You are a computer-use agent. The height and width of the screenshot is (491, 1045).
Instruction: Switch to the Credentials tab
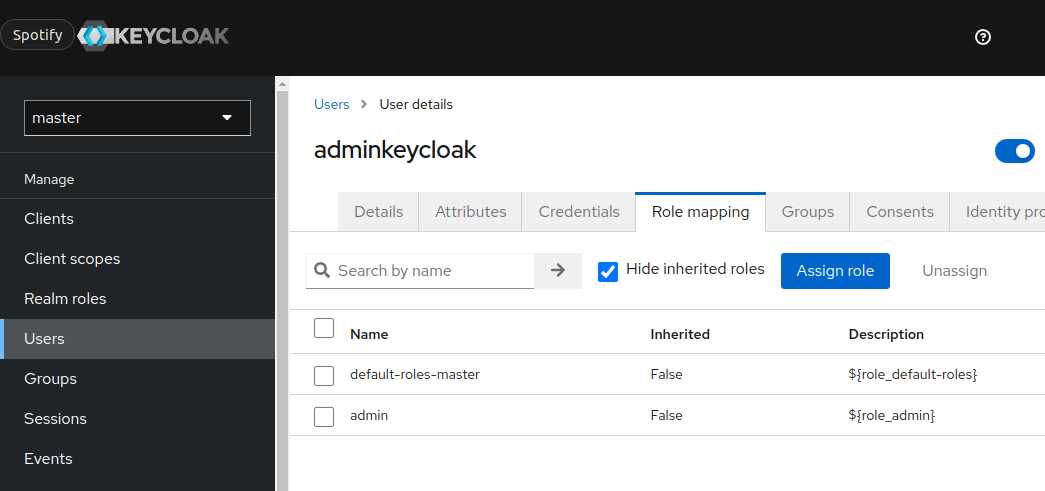[x=579, y=212]
